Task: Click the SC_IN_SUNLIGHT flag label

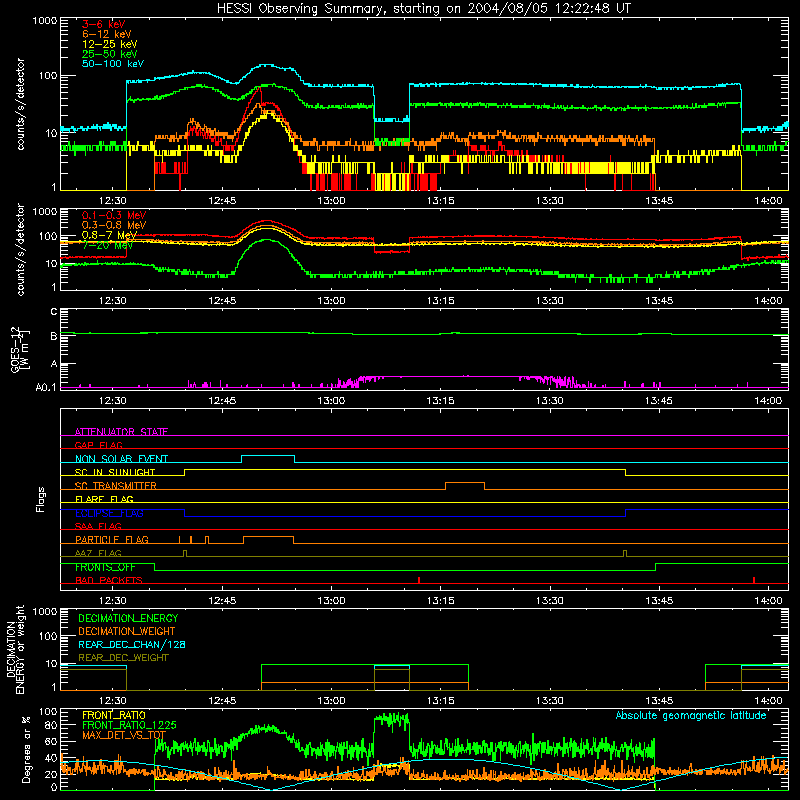Action: pyautogui.click(x=115, y=472)
